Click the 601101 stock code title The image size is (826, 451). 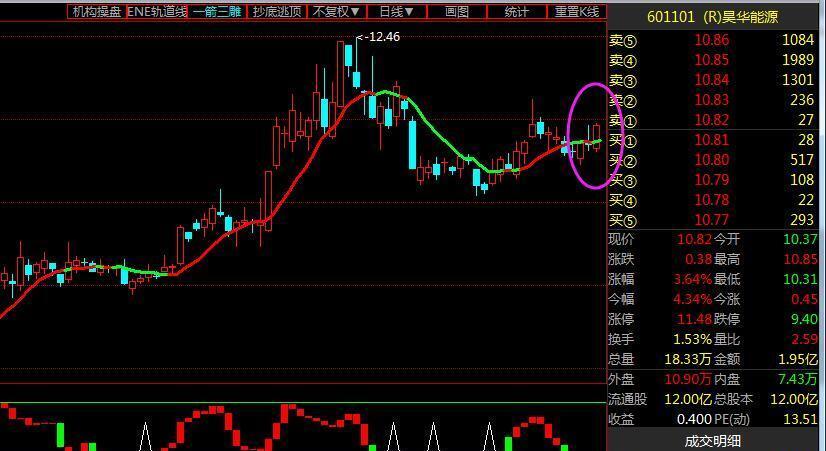tap(672, 17)
